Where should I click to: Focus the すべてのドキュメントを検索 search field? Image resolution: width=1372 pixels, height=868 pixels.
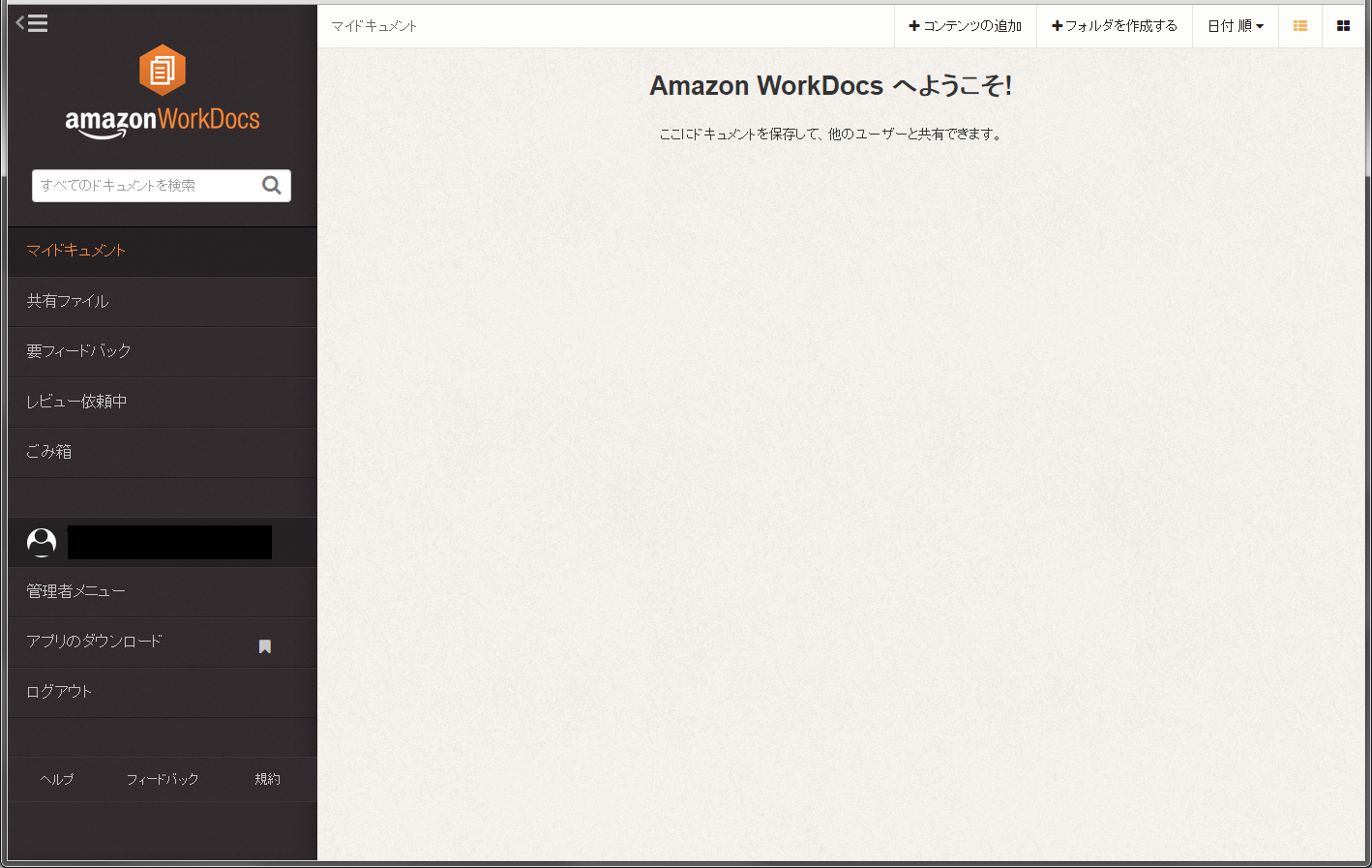[x=162, y=186]
